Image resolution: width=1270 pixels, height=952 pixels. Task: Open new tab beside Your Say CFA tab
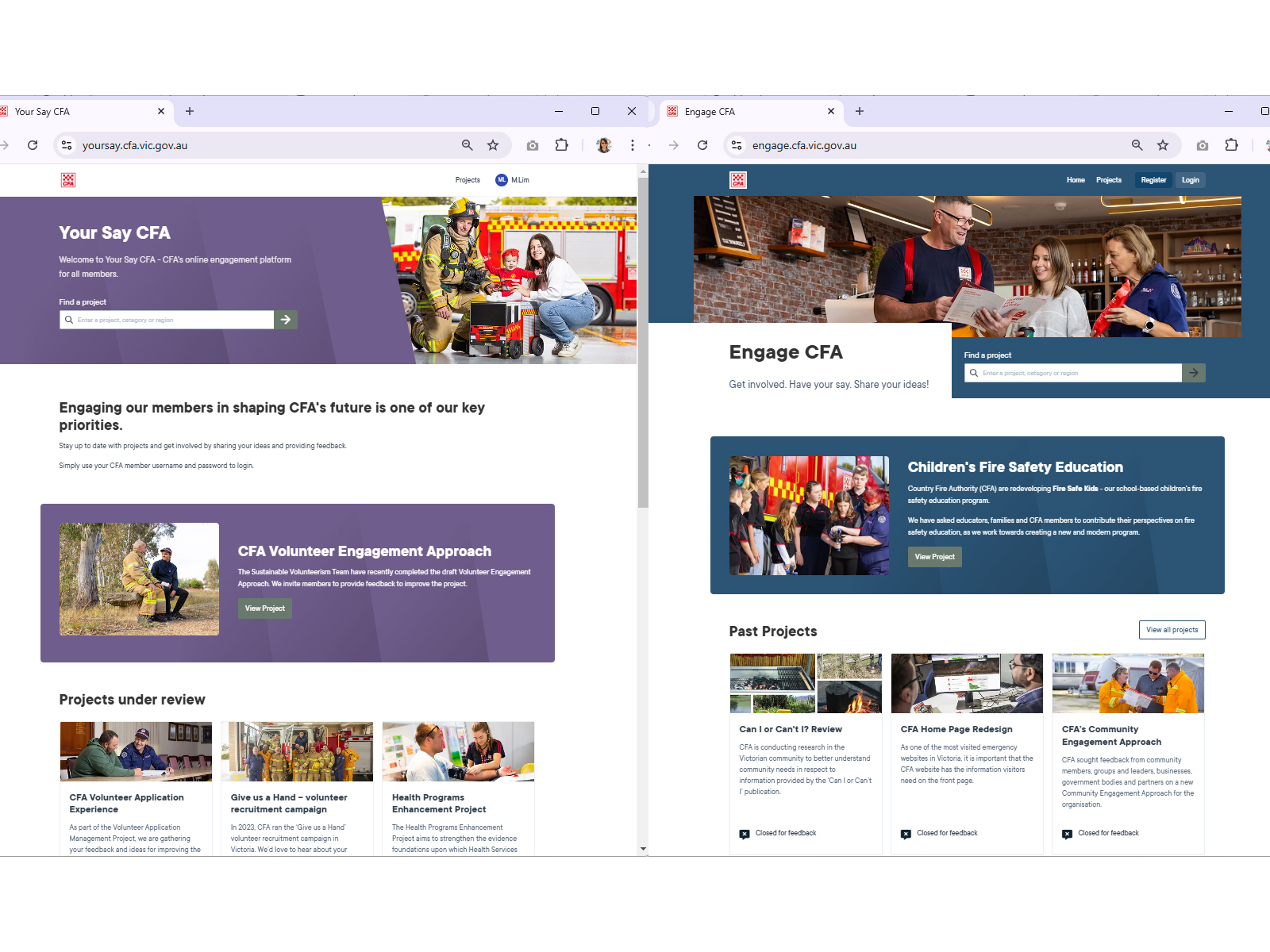pos(190,111)
